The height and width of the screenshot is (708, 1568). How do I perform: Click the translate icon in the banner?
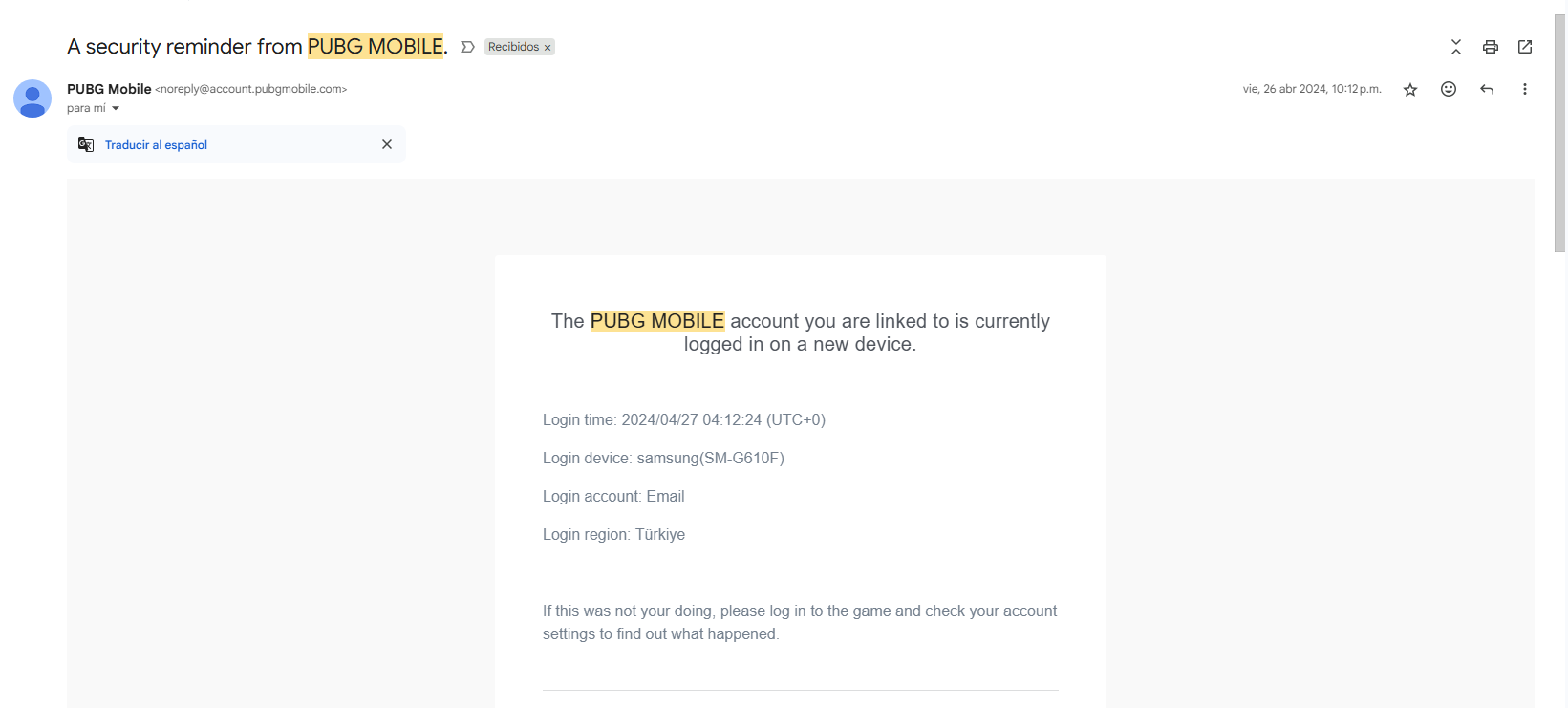click(x=86, y=144)
